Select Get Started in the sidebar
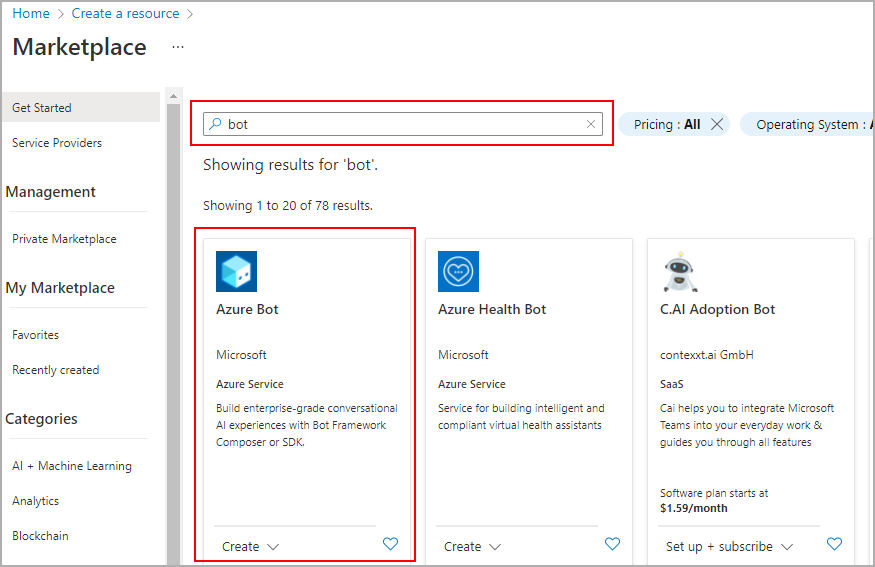Screen dimensions: 875x567 [42, 108]
